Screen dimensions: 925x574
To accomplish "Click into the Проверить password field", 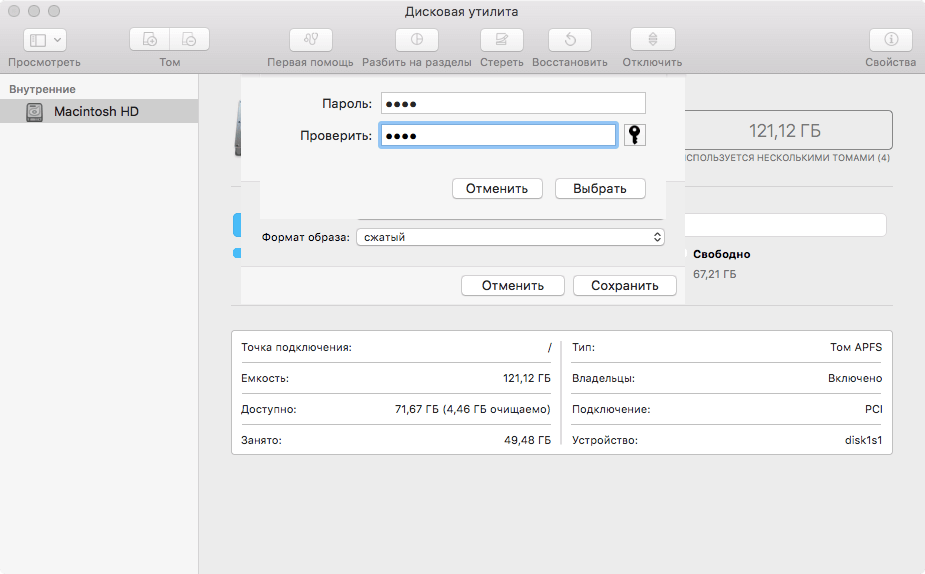I will (498, 135).
